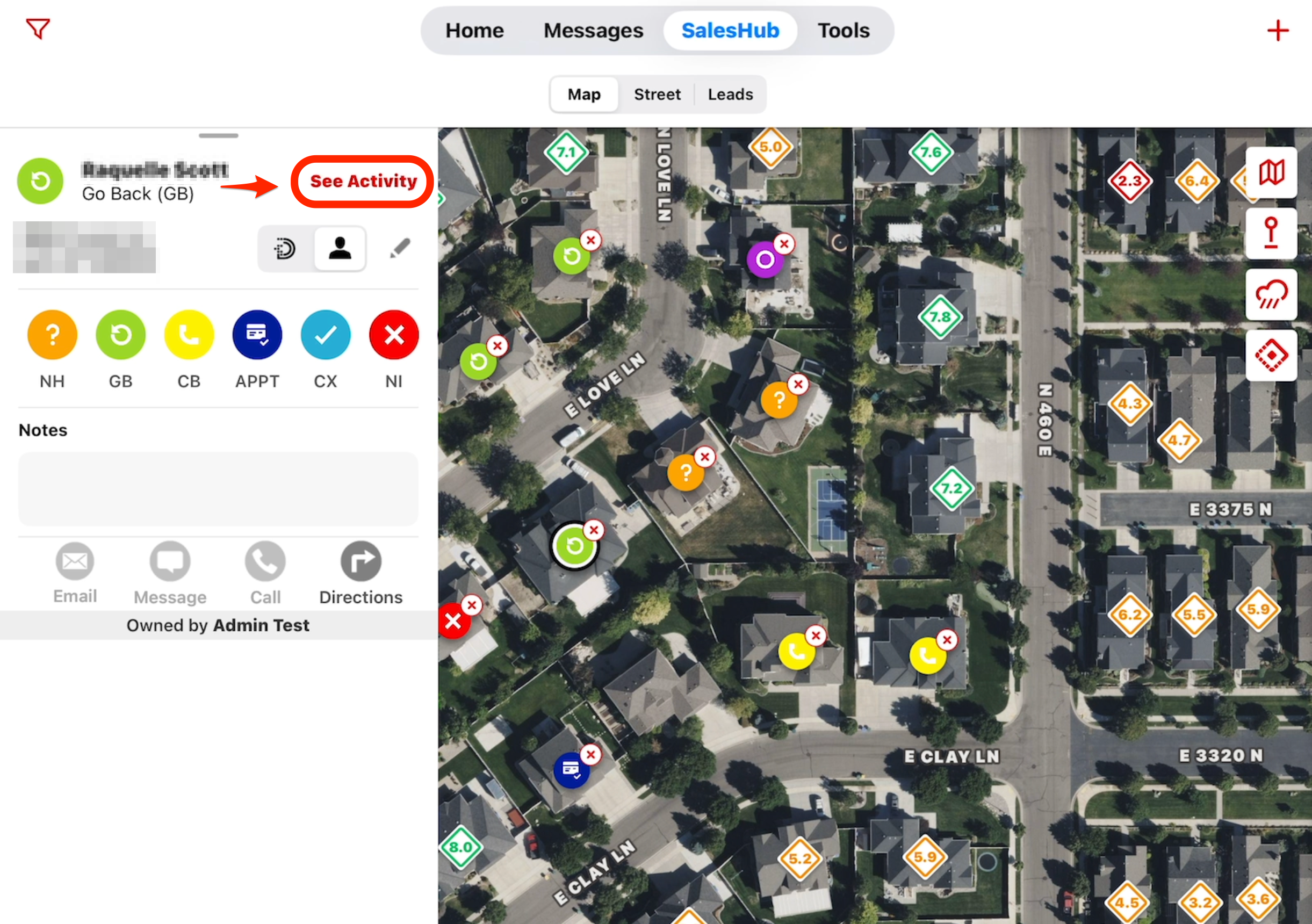
Task: Toggle the map type layers icon
Action: (1271, 171)
